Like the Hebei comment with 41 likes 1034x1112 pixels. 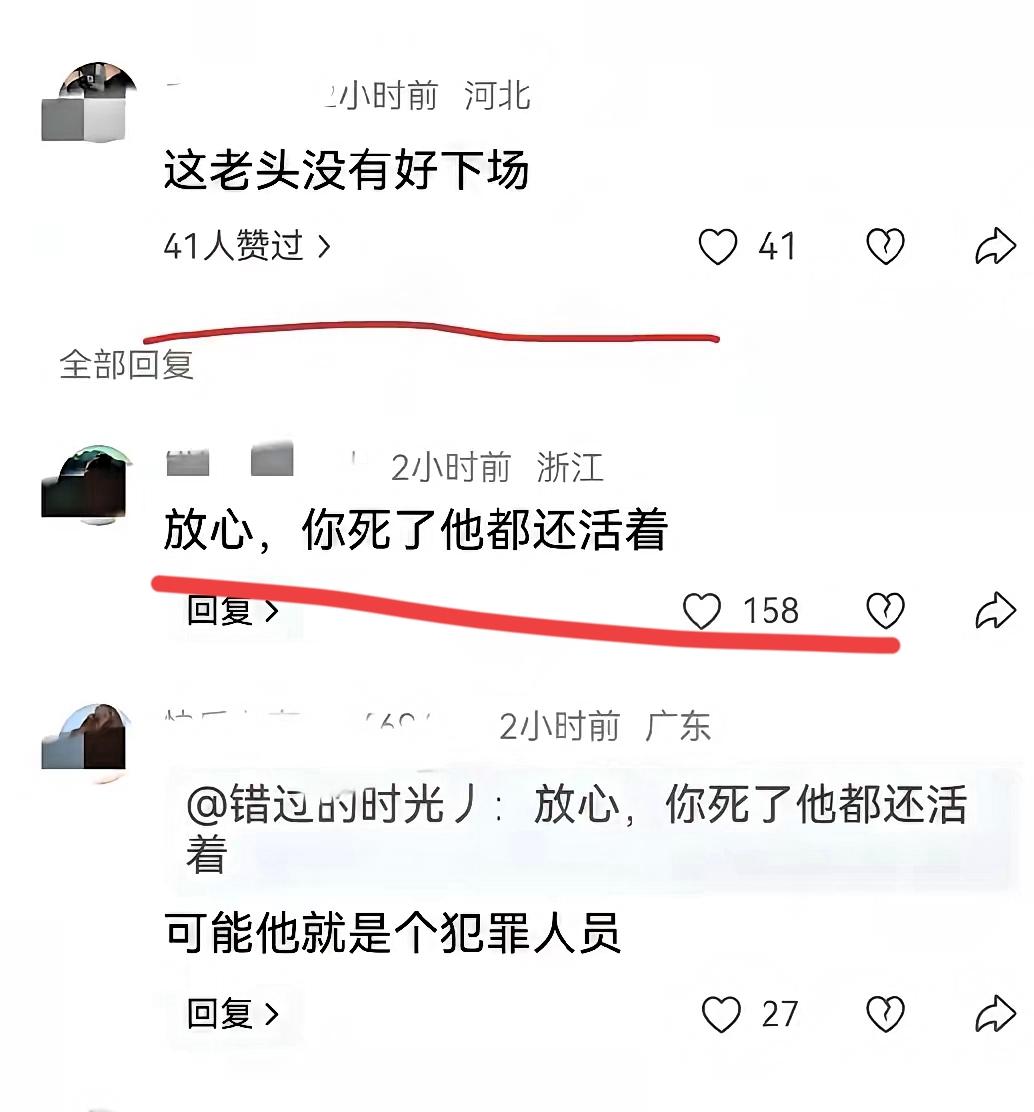pos(718,247)
